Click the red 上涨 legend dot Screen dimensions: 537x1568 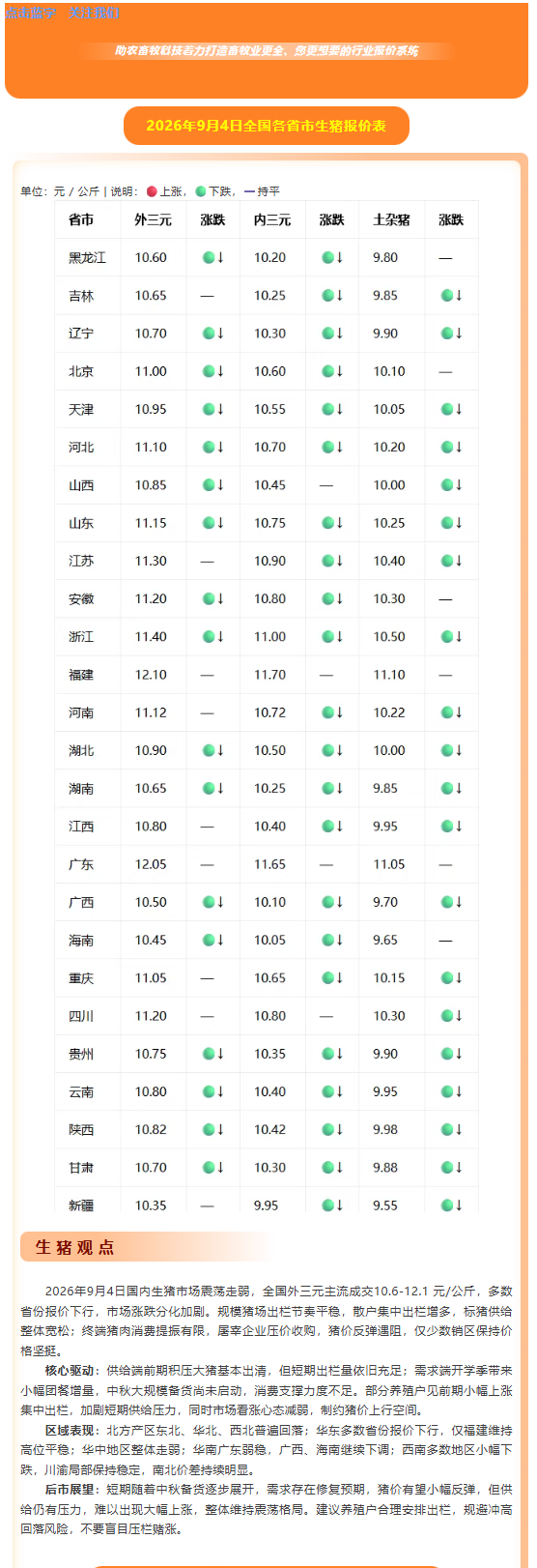coord(152,191)
